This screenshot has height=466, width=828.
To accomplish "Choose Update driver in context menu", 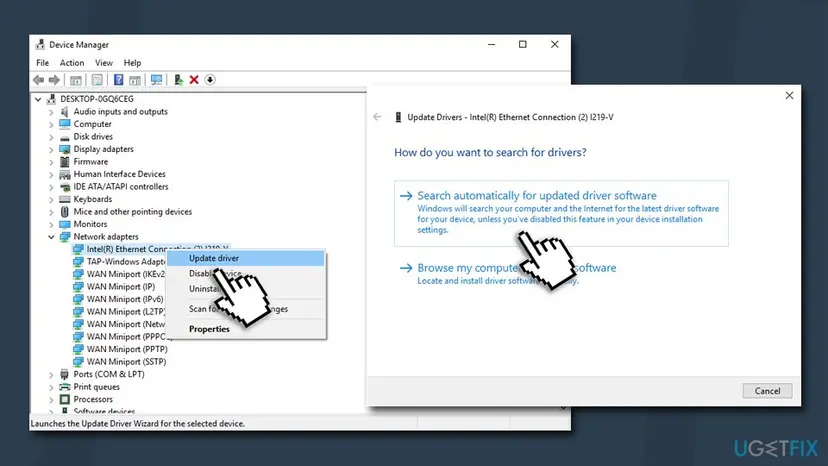I will tap(246, 258).
